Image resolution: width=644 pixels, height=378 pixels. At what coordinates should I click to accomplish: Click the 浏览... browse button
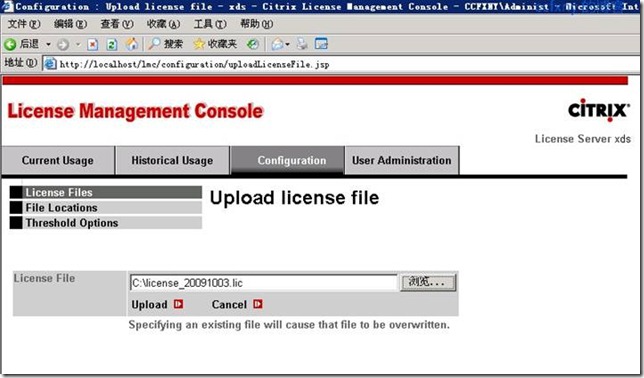click(428, 282)
